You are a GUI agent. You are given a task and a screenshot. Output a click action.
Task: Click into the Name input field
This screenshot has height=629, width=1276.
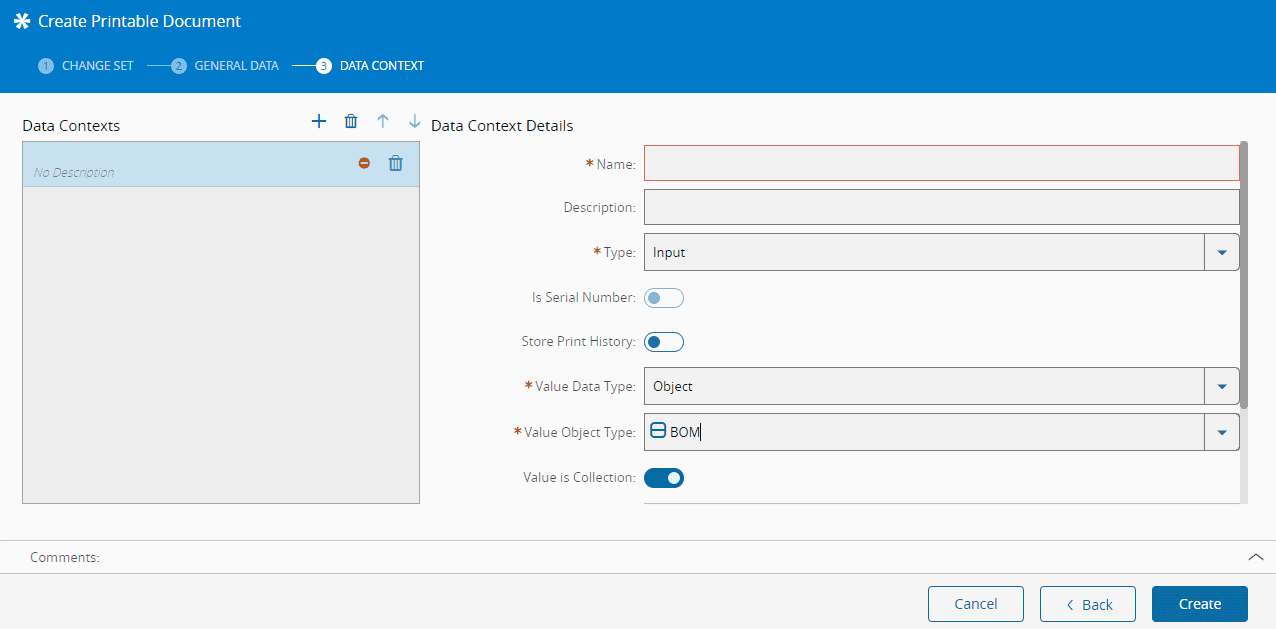click(940, 163)
